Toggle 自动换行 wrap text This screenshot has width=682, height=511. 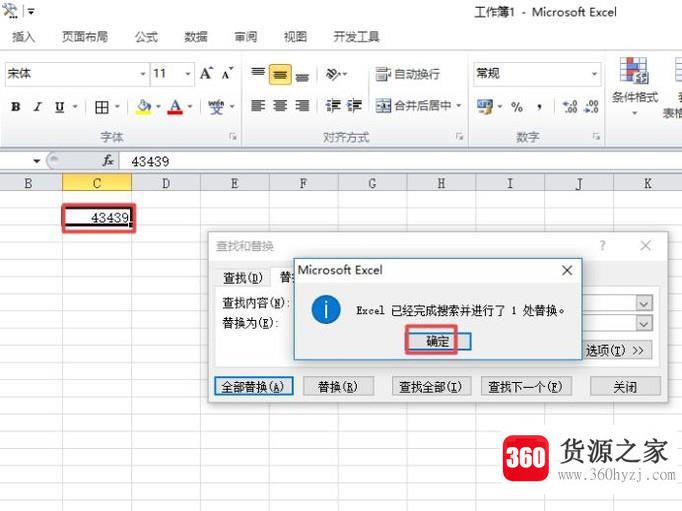click(408, 74)
